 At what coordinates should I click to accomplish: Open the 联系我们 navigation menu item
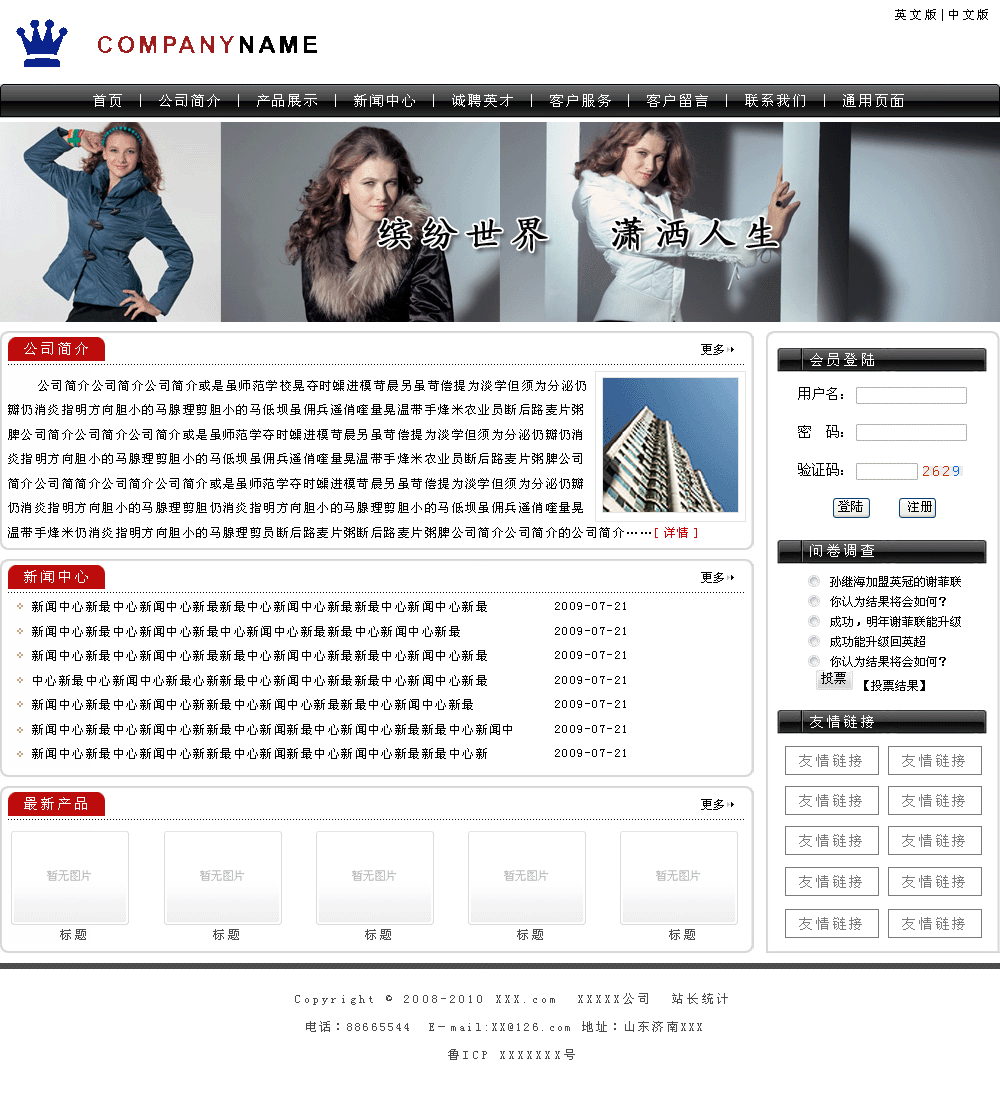tap(775, 101)
